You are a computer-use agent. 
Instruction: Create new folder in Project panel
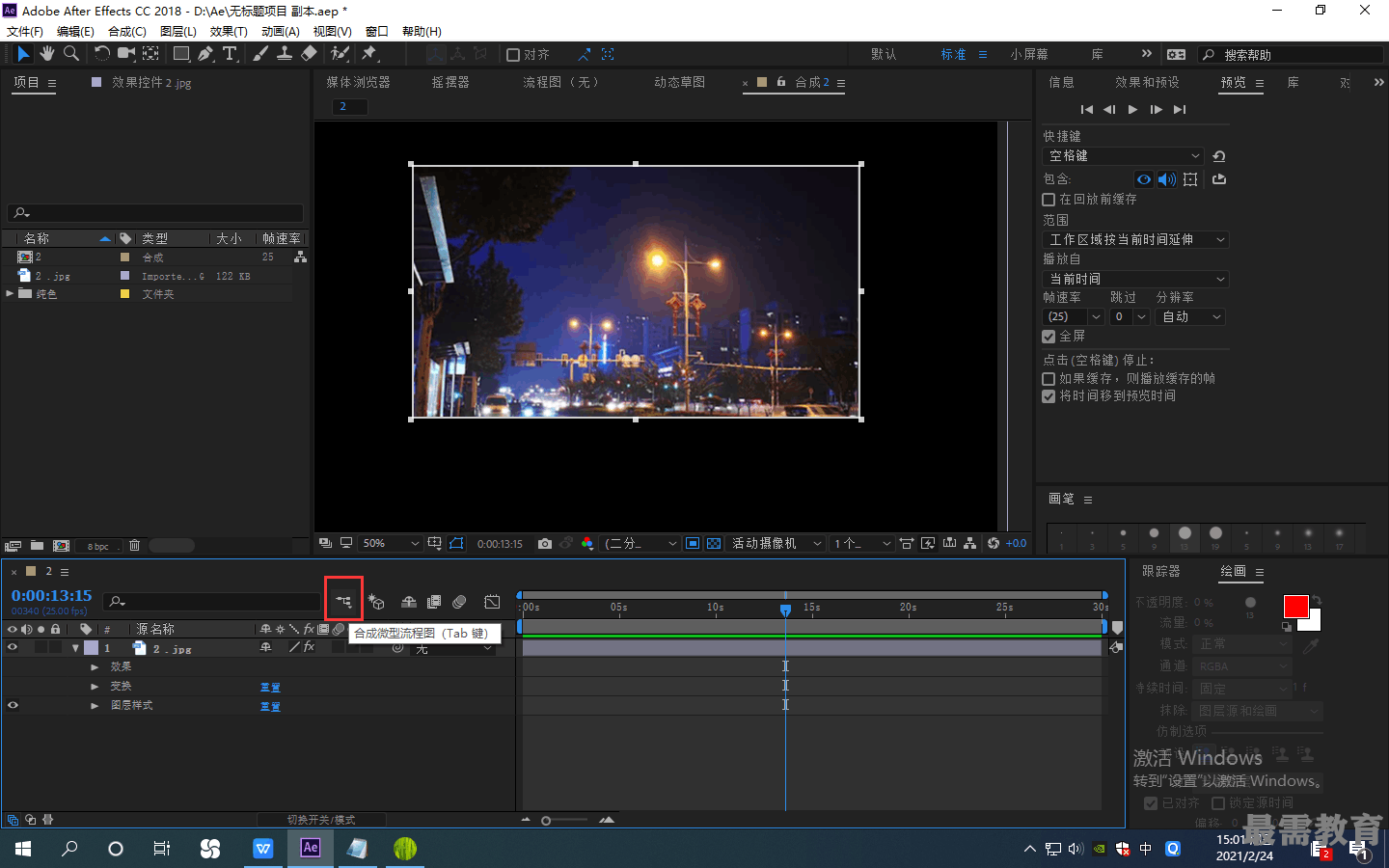click(x=37, y=546)
